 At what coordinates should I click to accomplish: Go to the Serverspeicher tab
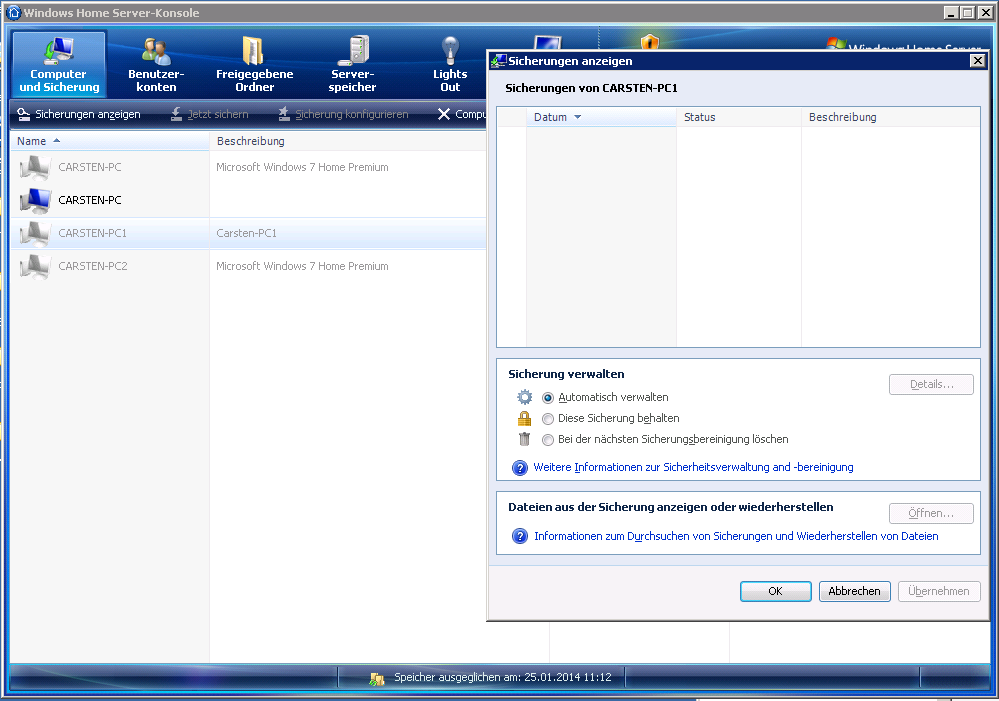point(352,64)
